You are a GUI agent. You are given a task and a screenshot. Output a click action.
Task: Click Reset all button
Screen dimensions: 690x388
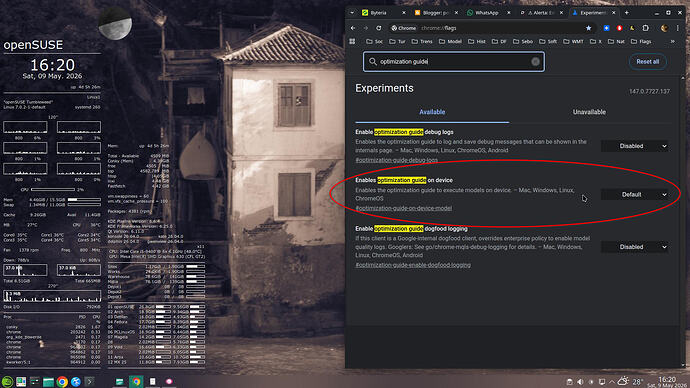click(x=648, y=62)
